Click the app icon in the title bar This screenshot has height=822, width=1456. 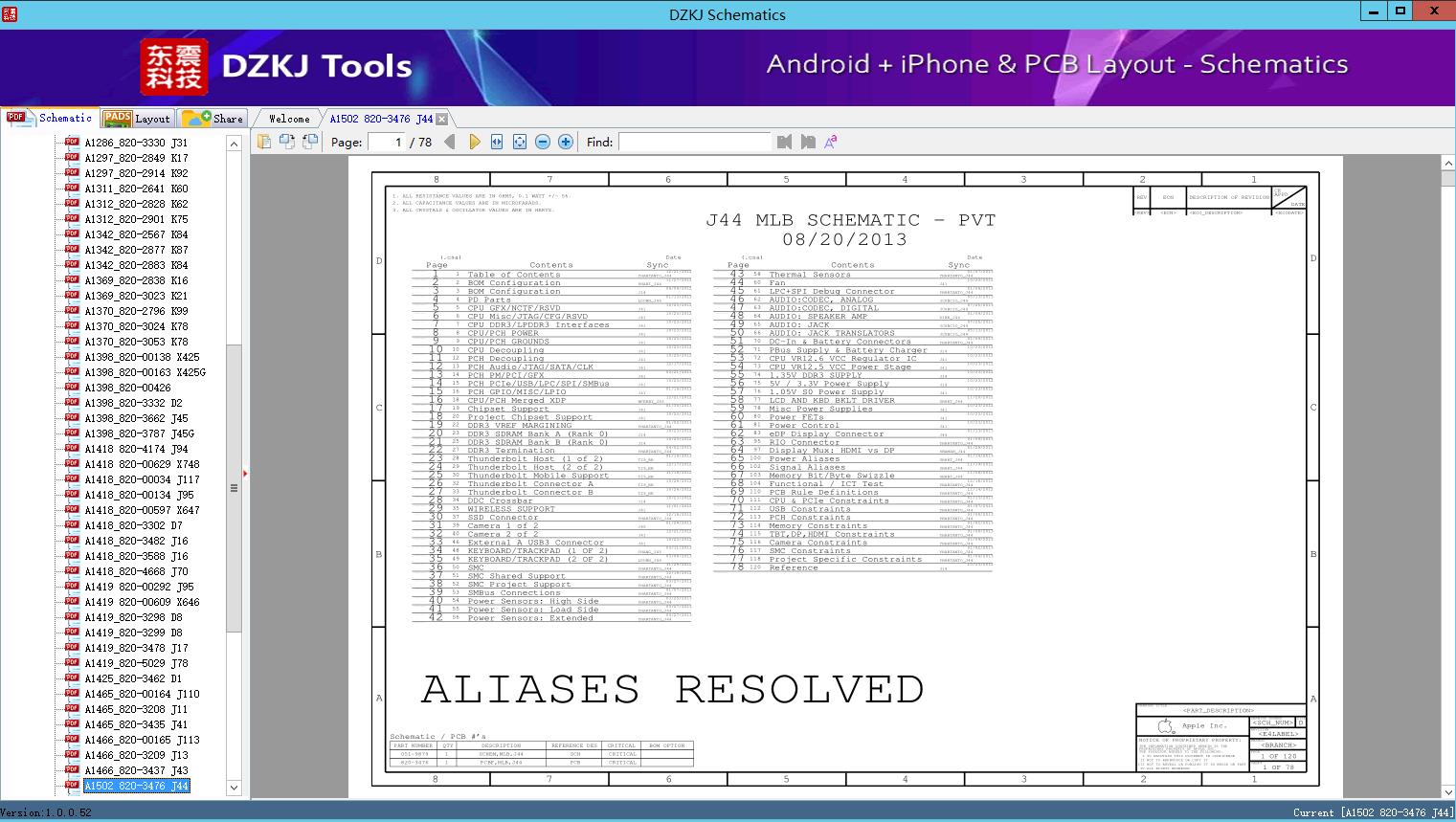pos(10,13)
